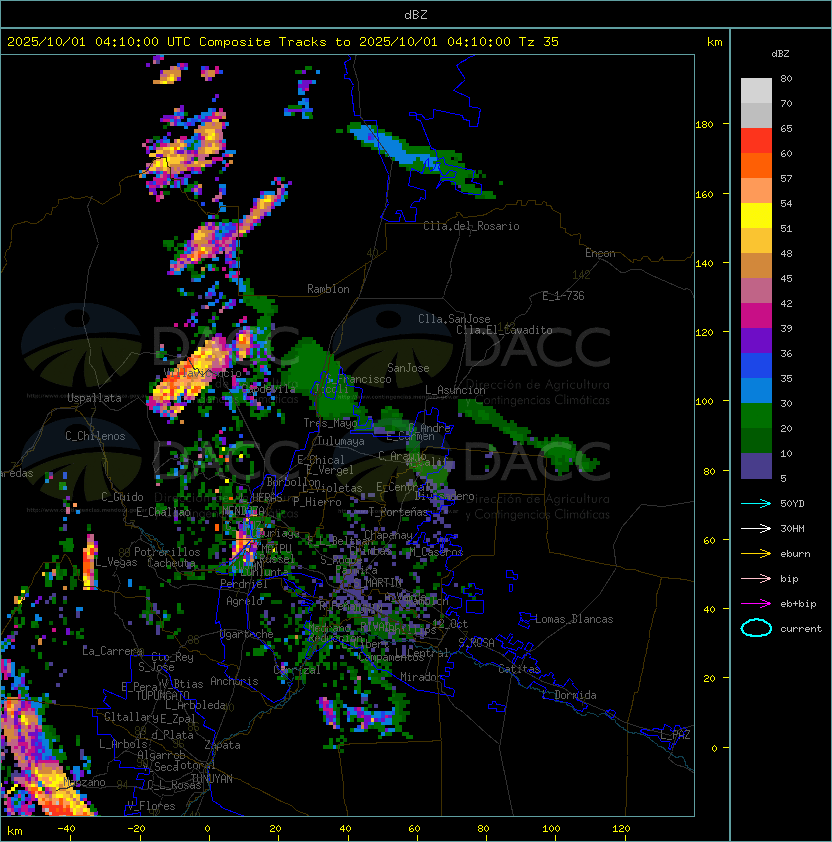Pick the bottom slate-purple swatch of dBZ scale
This screenshot has width=832, height=842.
pos(756,466)
